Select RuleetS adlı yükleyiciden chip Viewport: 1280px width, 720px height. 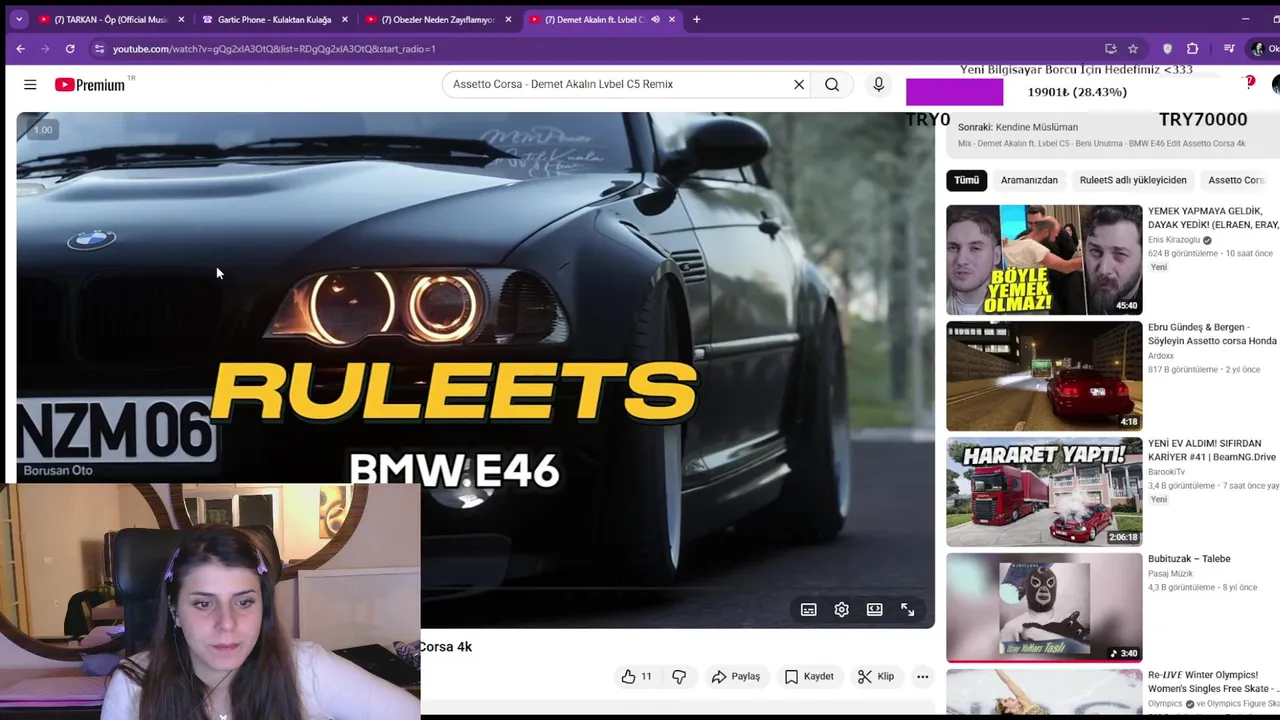tap(1133, 180)
